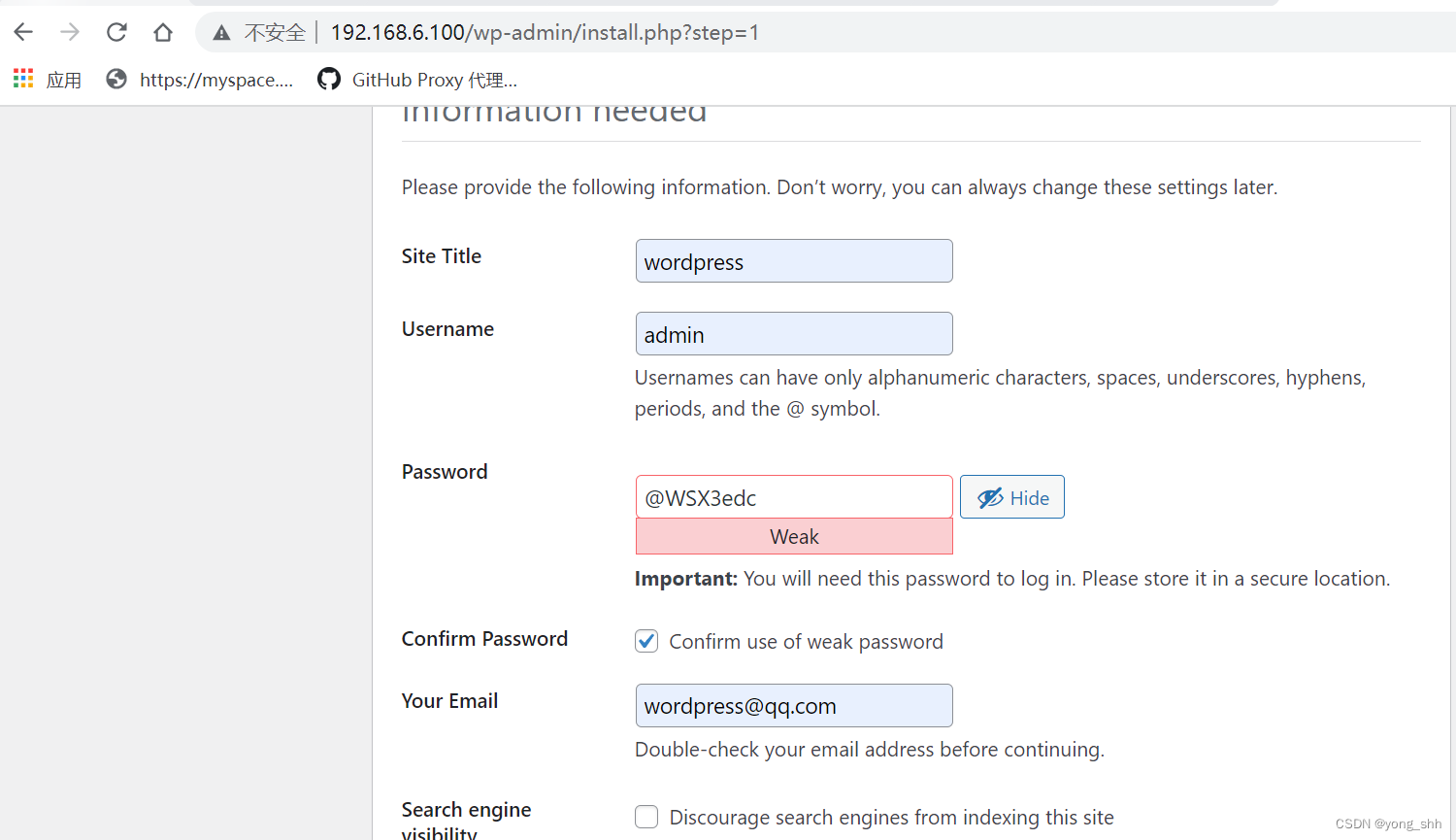Screen dimensions: 1456x840
Task: Open the browser home page icon
Action: pos(163,32)
